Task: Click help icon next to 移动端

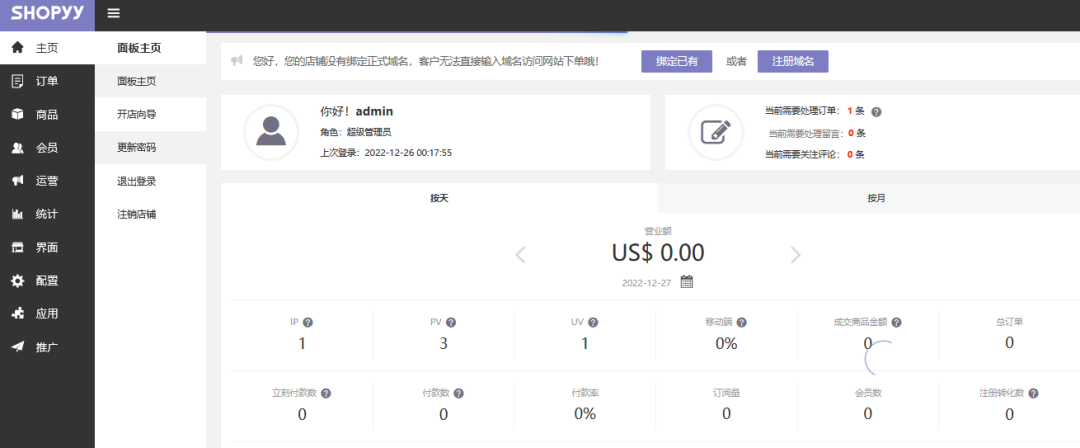Action: pyautogui.click(x=741, y=322)
